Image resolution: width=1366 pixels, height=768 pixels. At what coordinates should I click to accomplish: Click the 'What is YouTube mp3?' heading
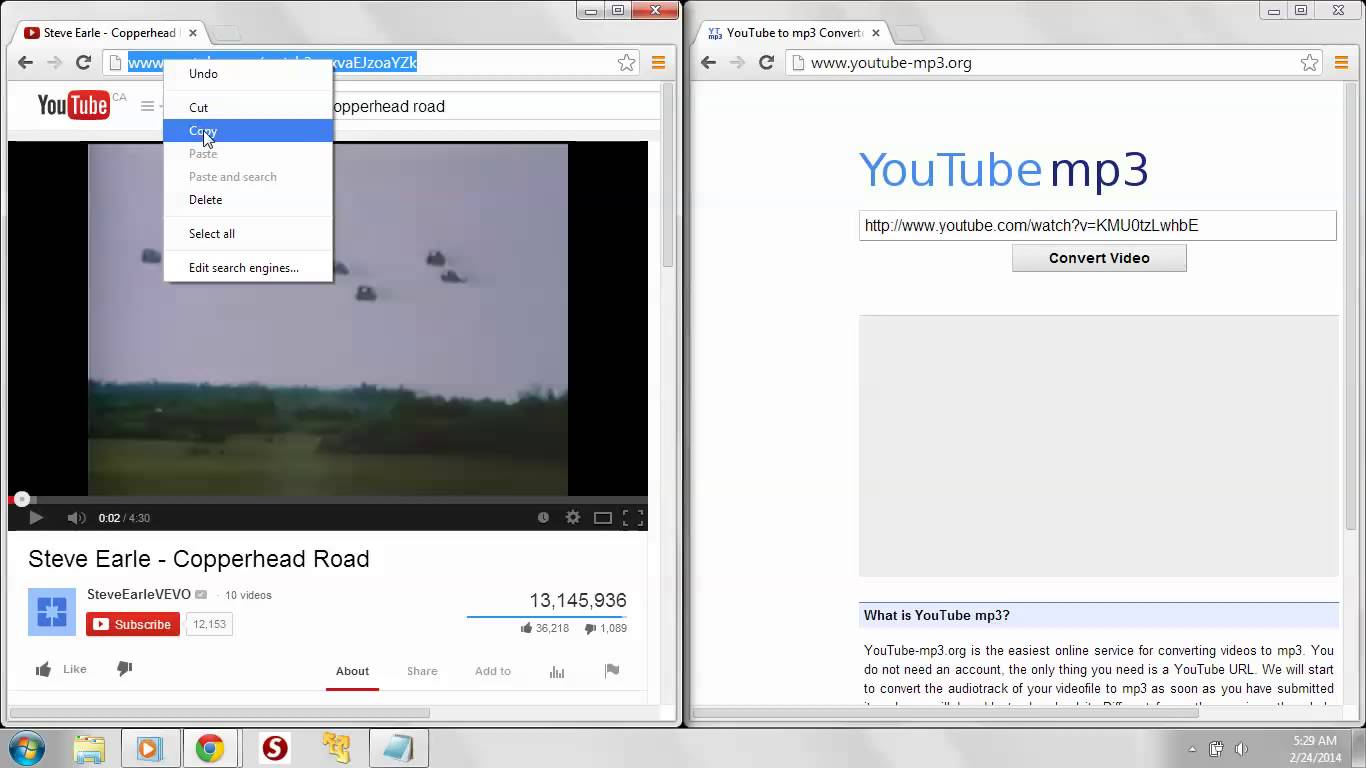point(937,615)
